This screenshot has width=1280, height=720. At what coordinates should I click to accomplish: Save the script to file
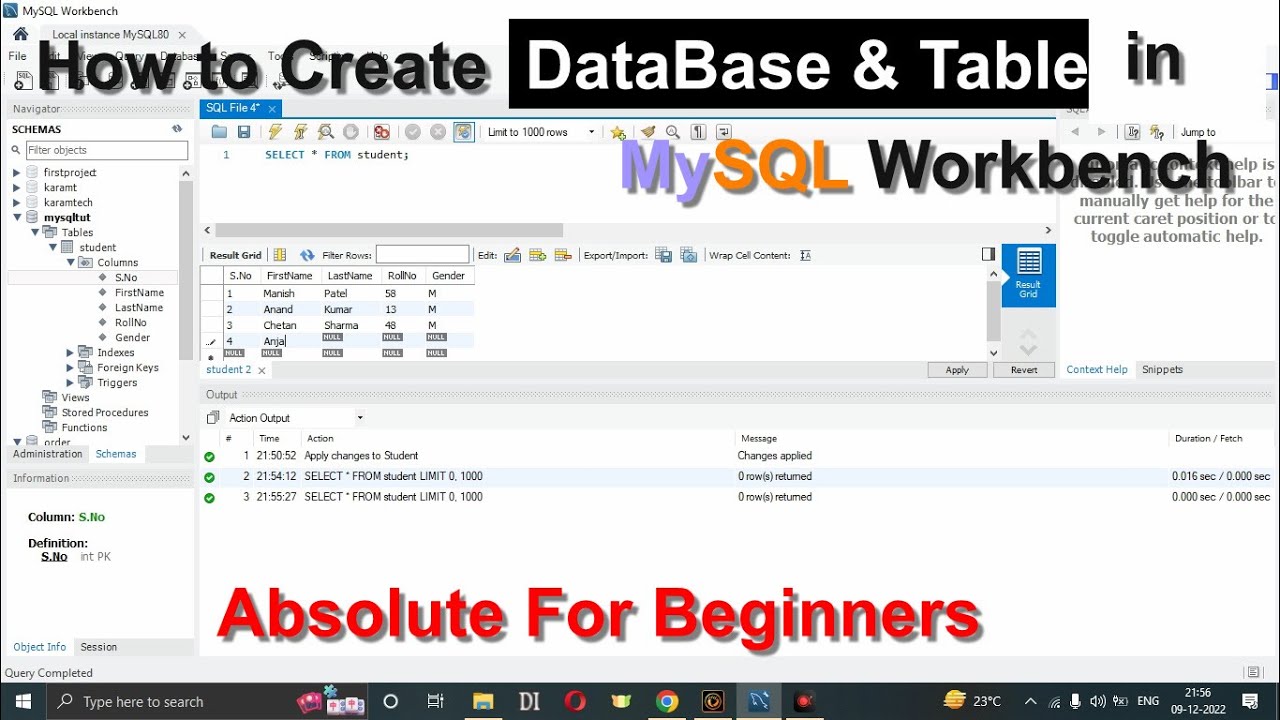(x=244, y=132)
